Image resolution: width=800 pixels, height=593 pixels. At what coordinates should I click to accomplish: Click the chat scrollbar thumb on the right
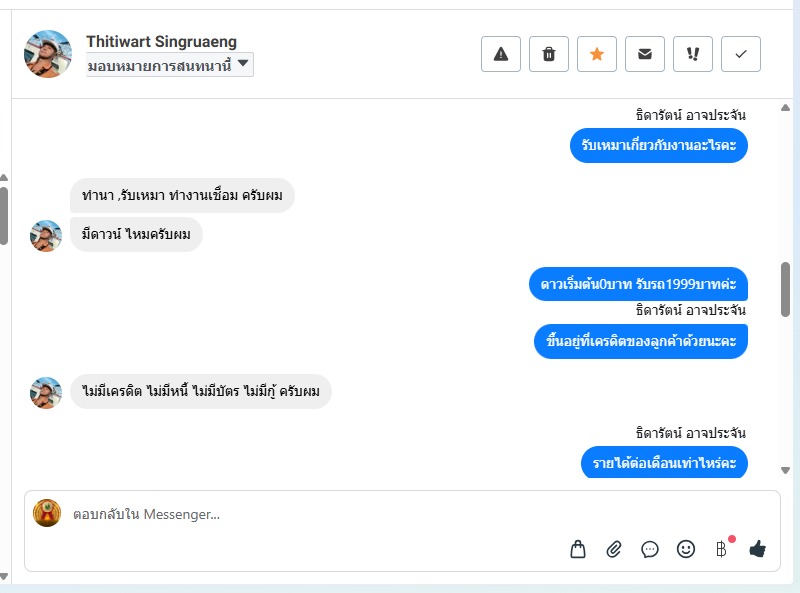click(786, 289)
